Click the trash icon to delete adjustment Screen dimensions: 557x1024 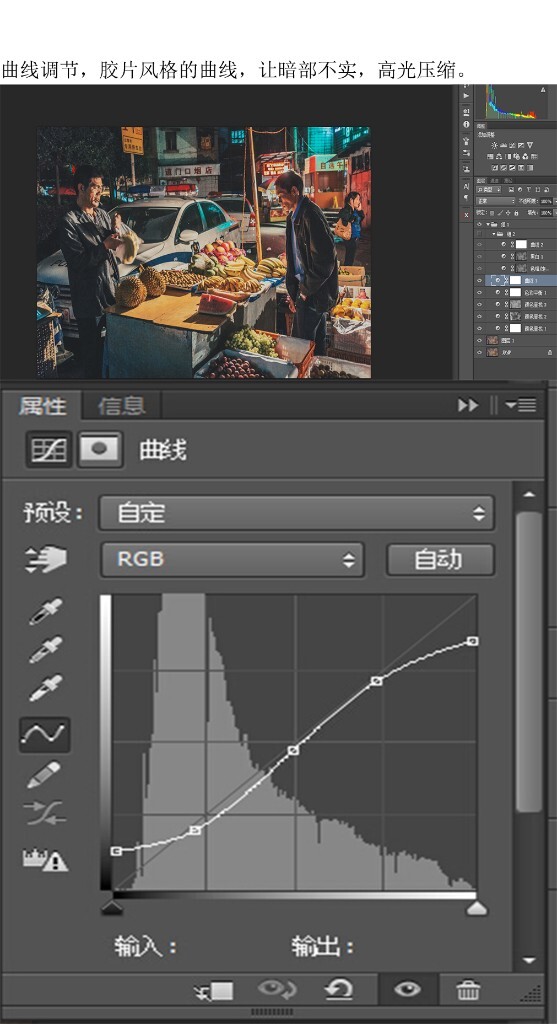click(468, 991)
